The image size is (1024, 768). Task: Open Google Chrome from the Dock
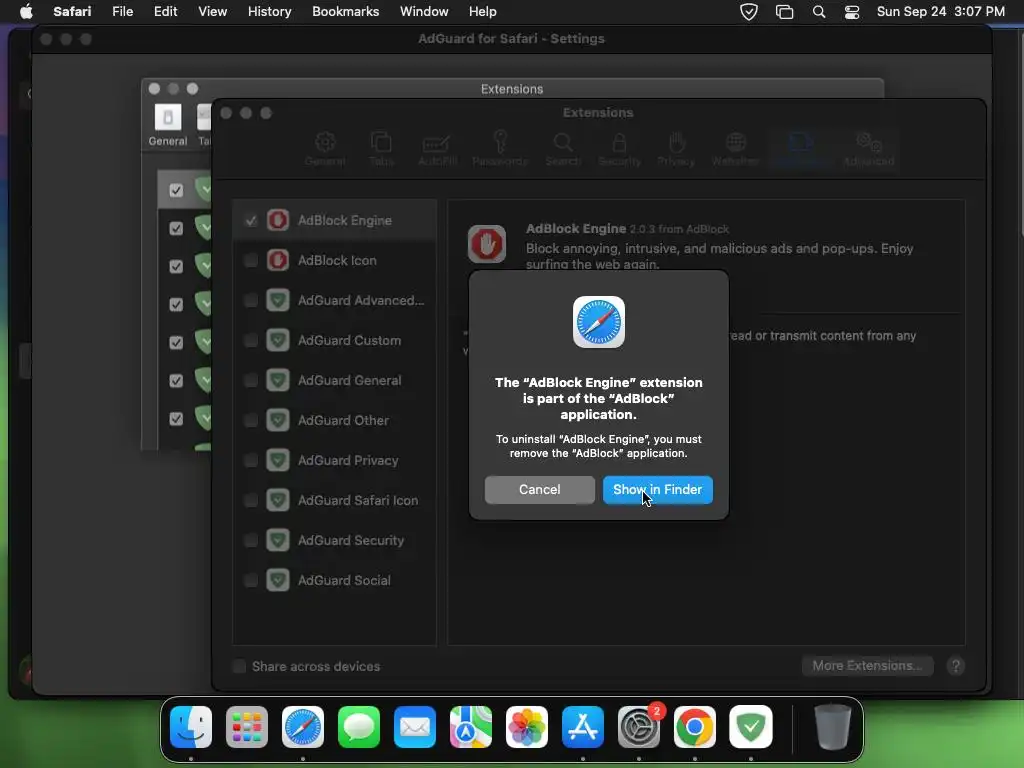point(694,727)
